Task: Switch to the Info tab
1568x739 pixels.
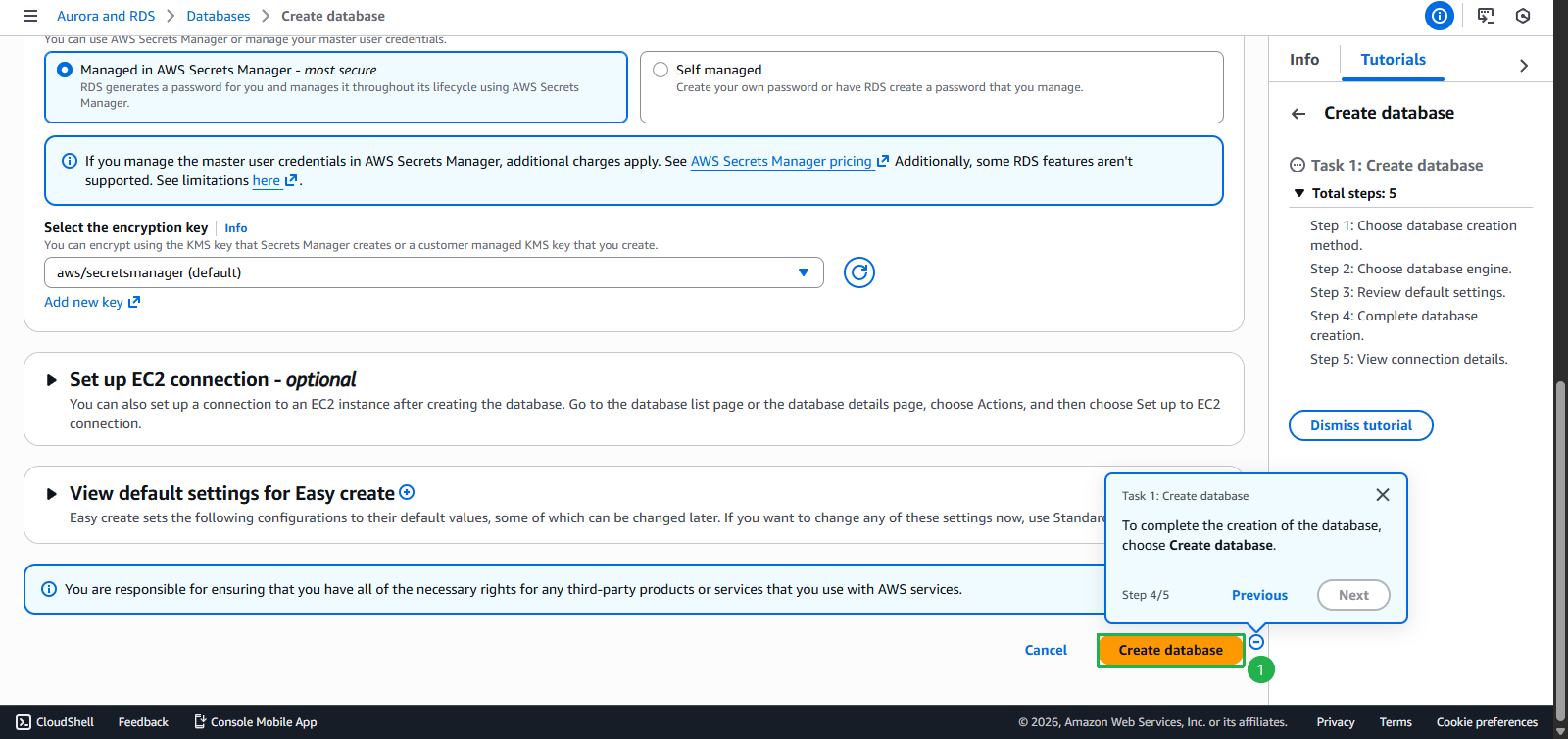Action: click(1303, 60)
